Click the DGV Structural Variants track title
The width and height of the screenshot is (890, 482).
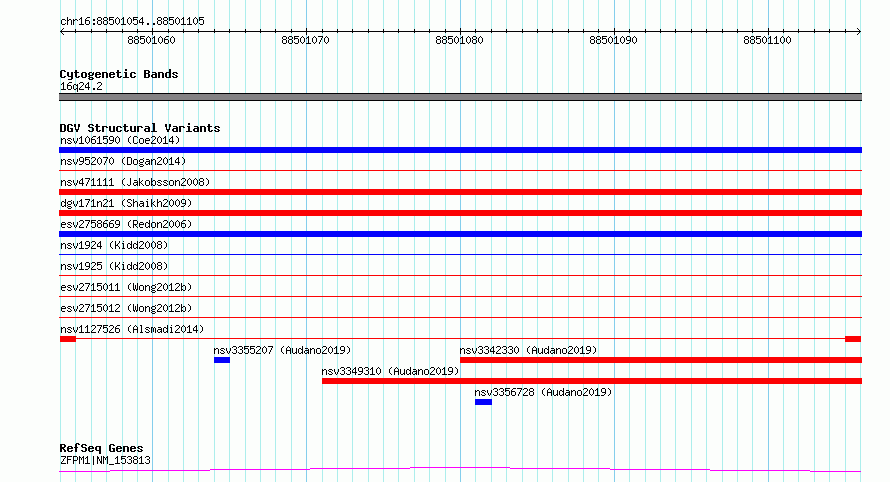click(x=140, y=128)
